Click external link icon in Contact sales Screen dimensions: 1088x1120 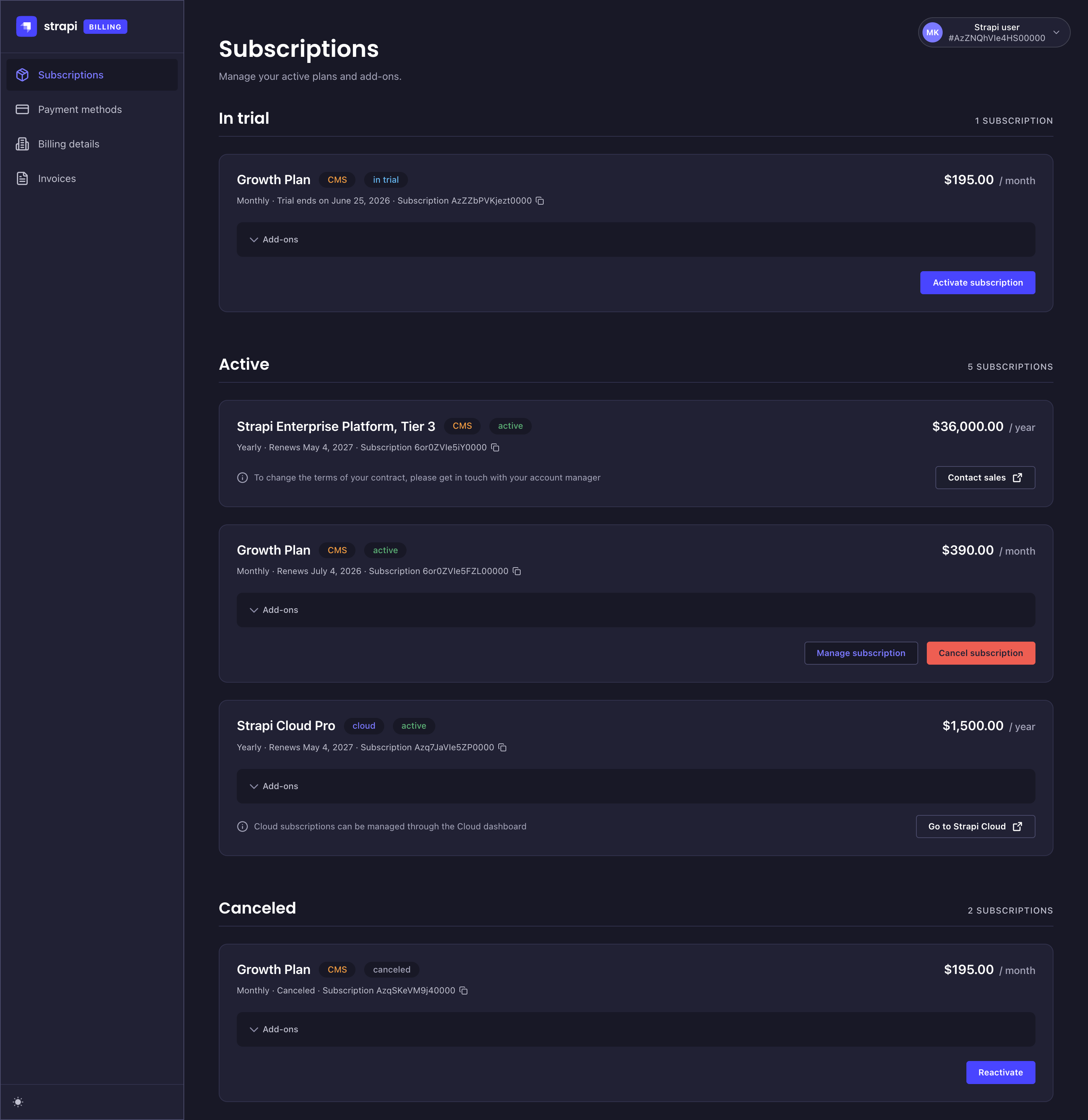coord(1018,478)
